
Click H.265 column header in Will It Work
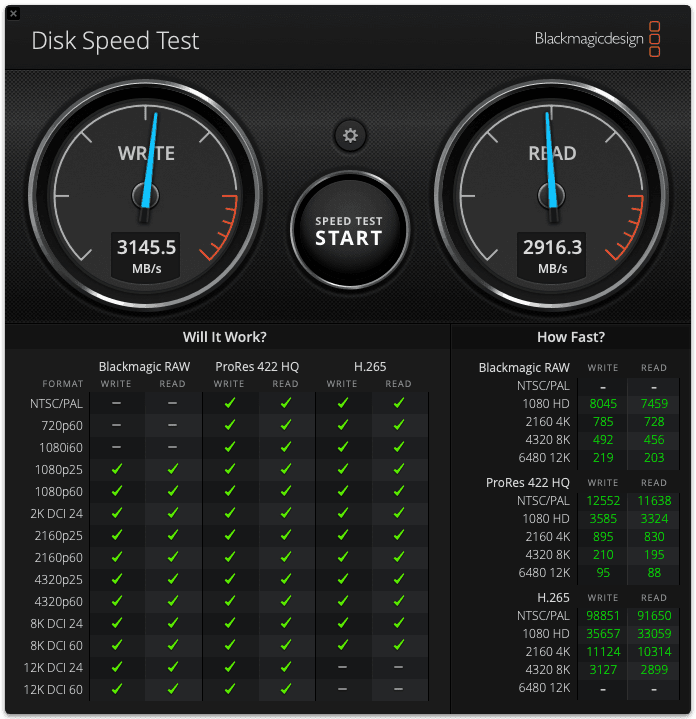(370, 367)
